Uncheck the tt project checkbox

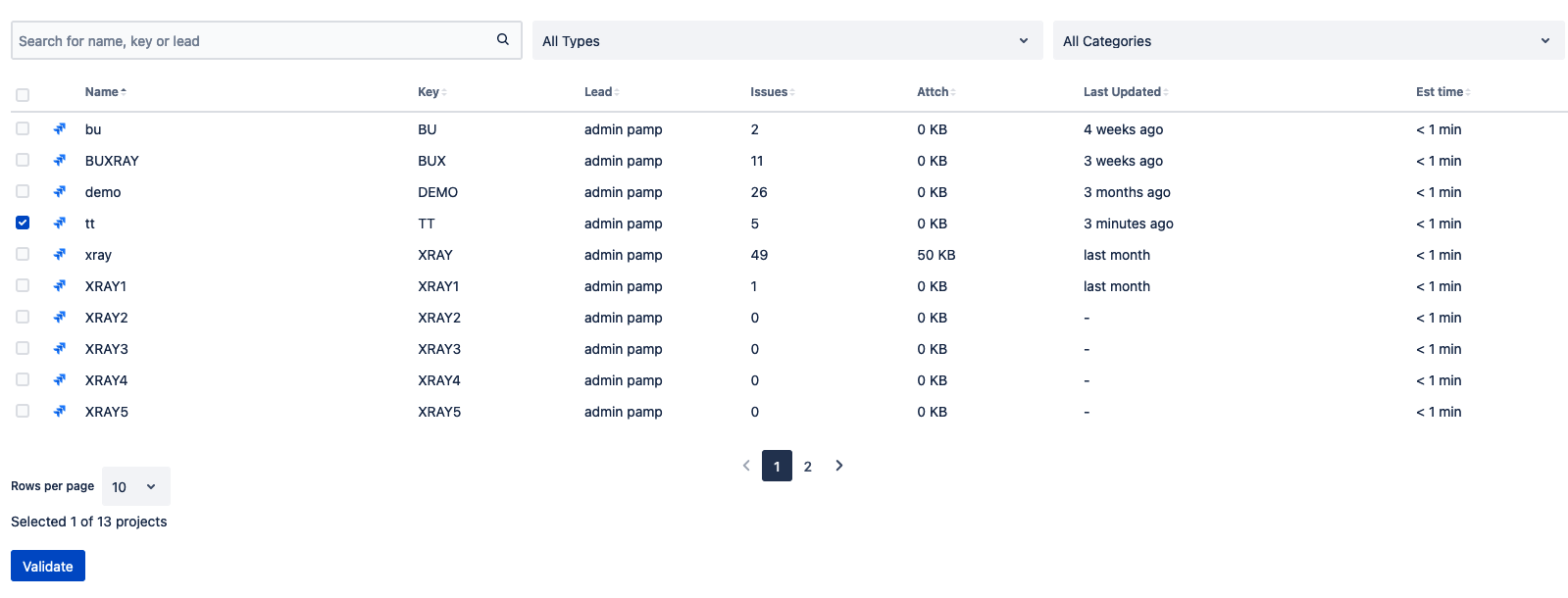pyautogui.click(x=23, y=223)
